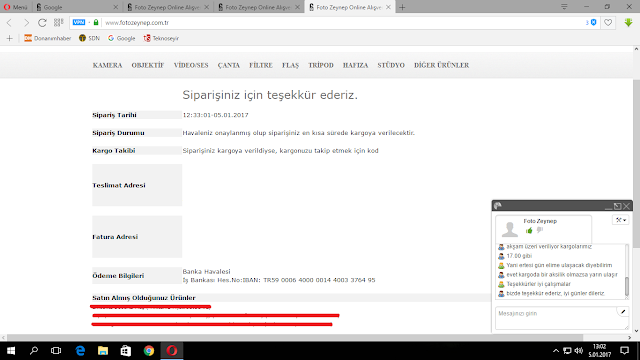Image resolution: width=640 pixels, height=360 pixels.
Task: Open the HAFIZA category menu
Action: [356, 65]
